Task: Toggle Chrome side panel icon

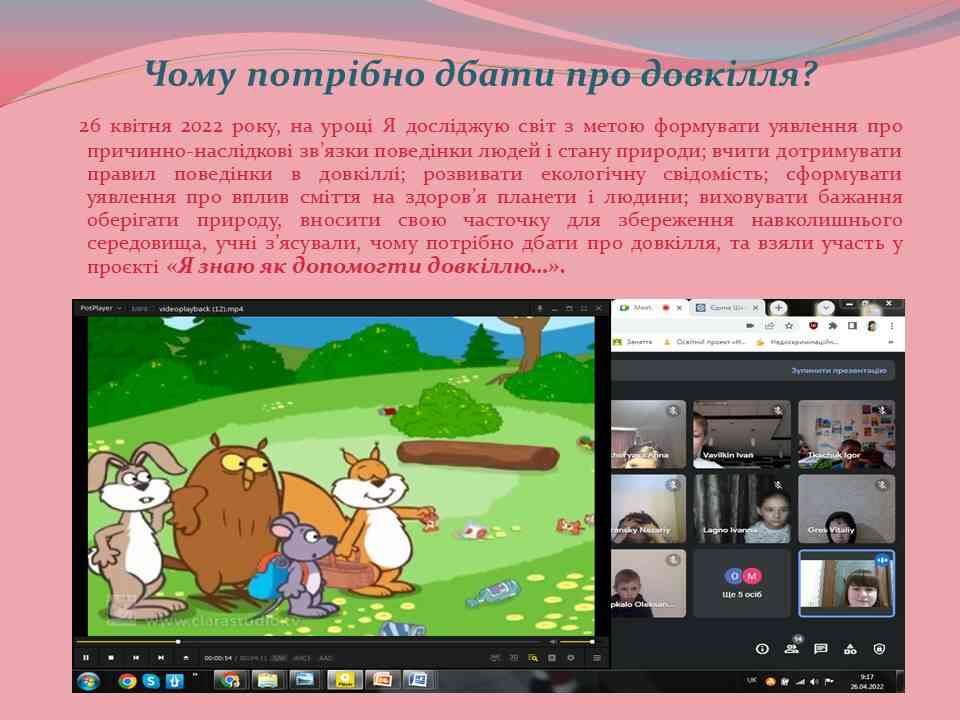Action: [852, 326]
